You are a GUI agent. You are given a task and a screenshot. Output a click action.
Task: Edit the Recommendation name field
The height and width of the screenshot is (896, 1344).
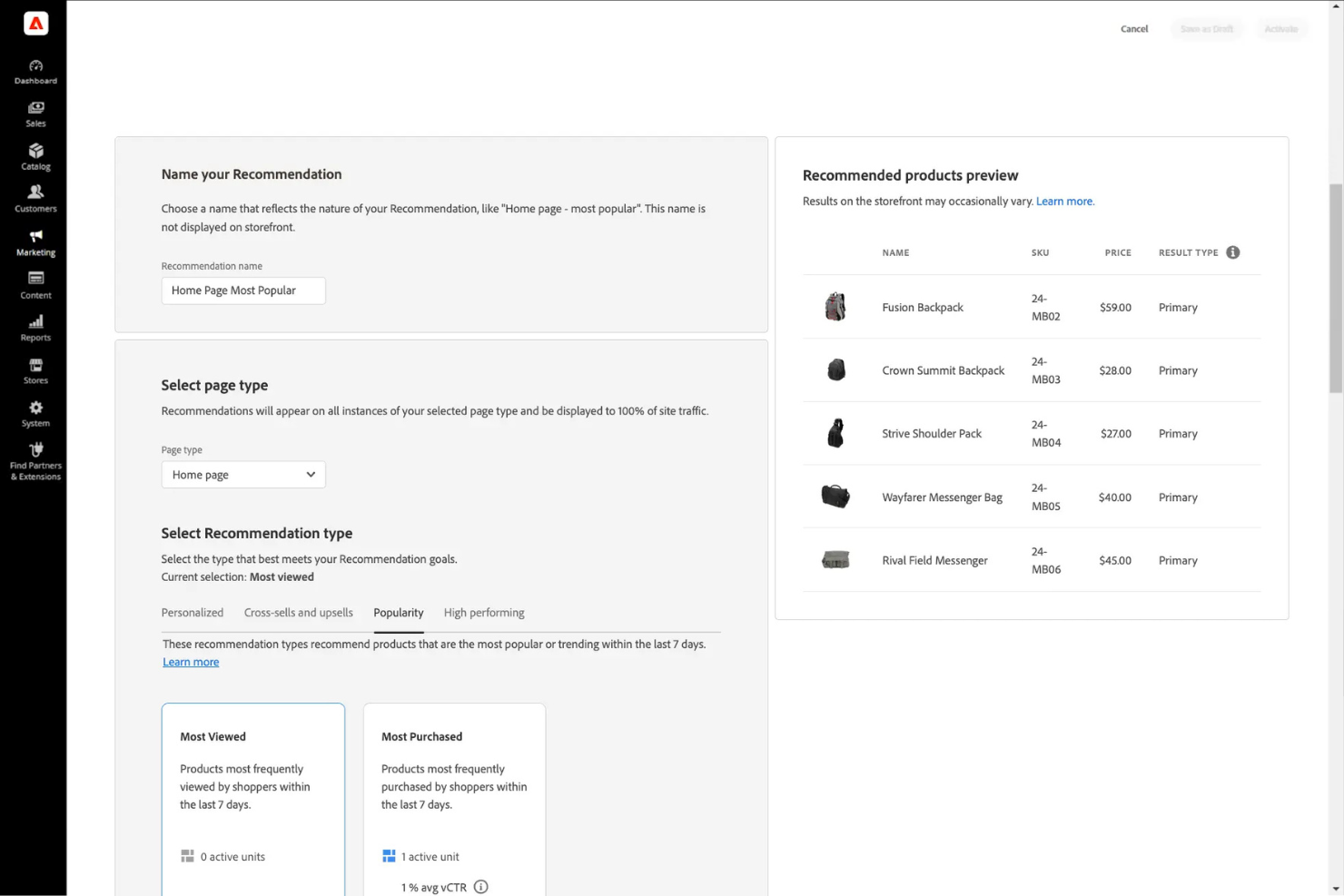(x=242, y=290)
